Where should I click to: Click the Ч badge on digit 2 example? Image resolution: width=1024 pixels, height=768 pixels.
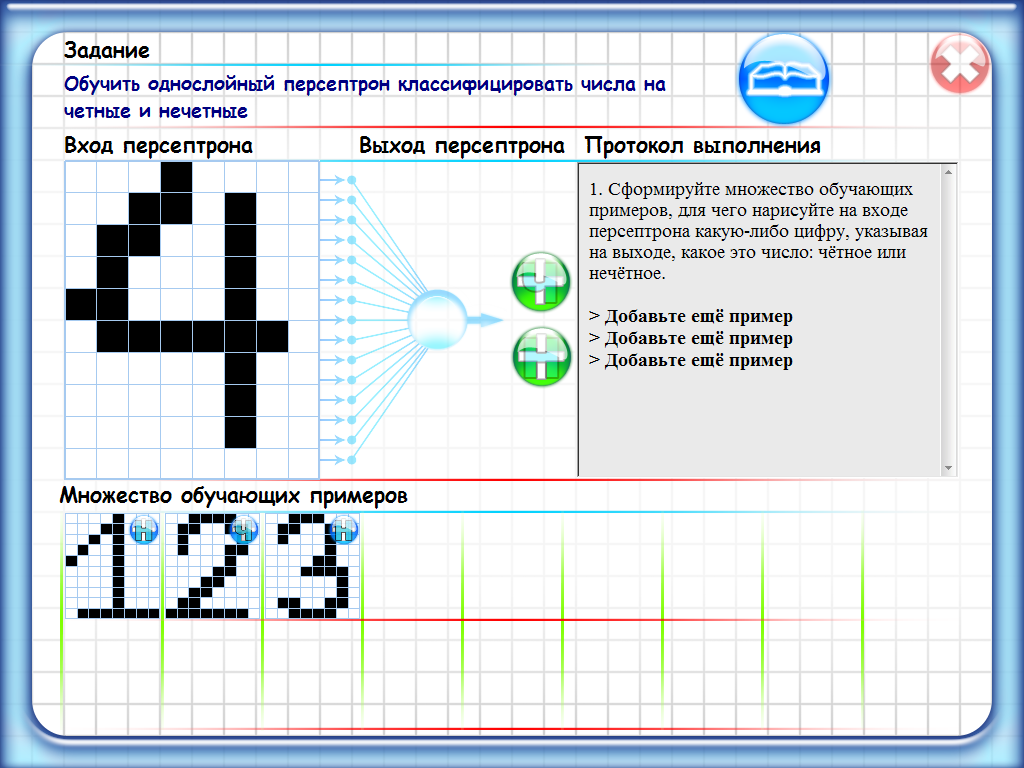point(243,529)
